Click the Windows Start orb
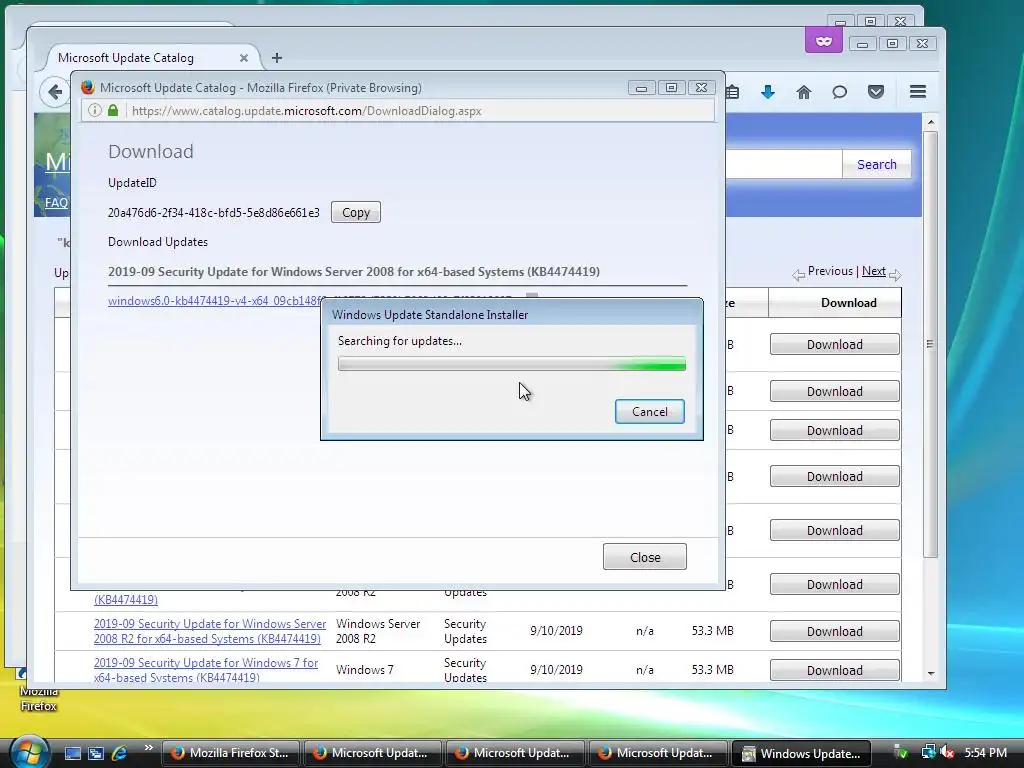The width and height of the screenshot is (1024, 768). (x=29, y=751)
